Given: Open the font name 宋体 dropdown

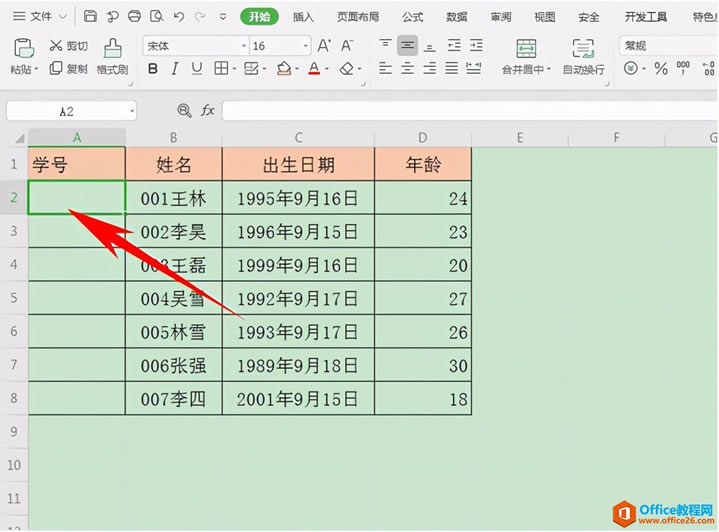Looking at the screenshot, I should point(244,46).
